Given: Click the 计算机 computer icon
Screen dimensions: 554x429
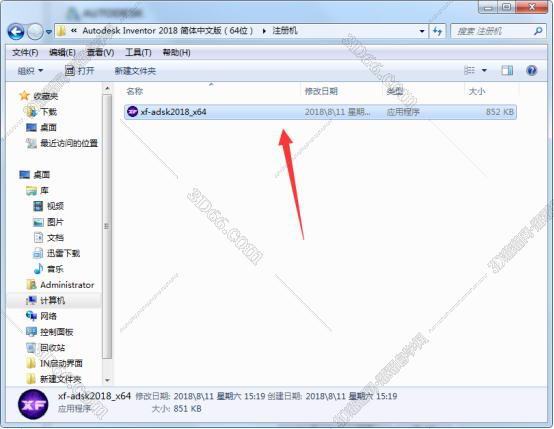Looking at the screenshot, I should tap(31, 300).
